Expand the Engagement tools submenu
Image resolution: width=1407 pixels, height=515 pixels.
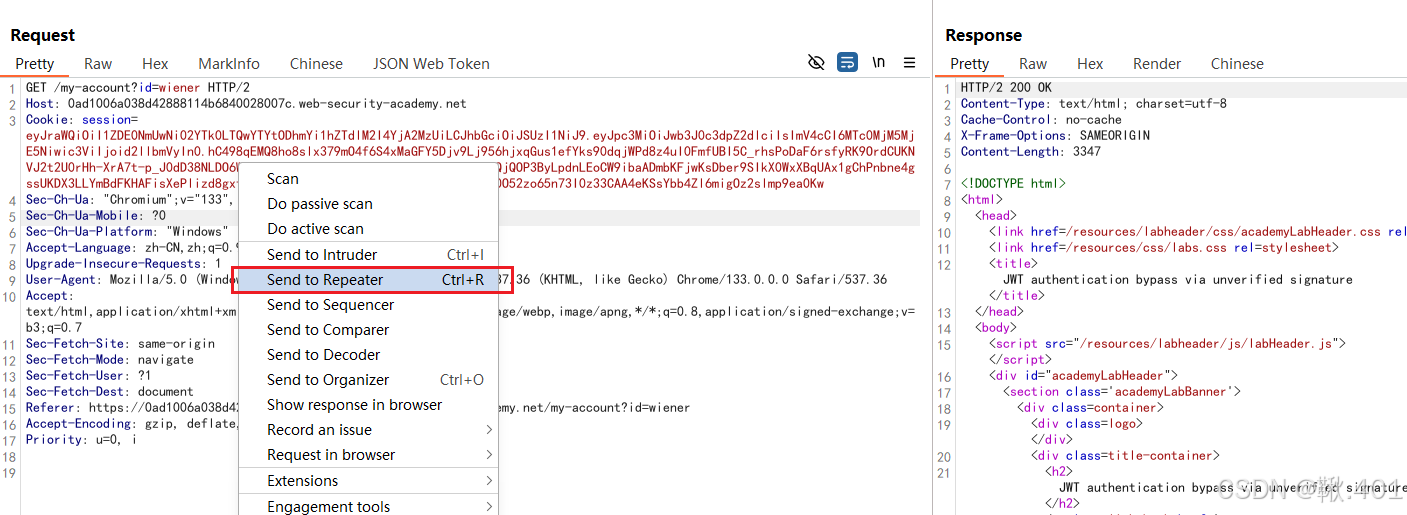tap(368, 506)
